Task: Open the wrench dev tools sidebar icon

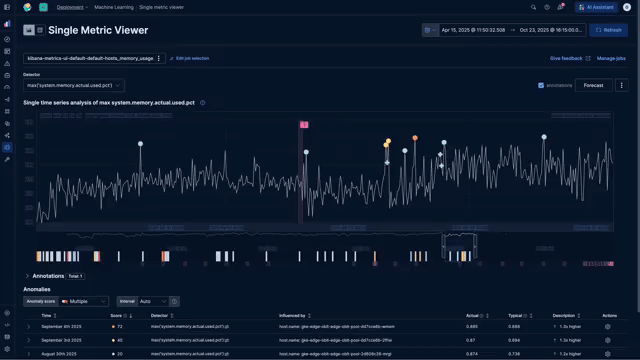Action: [x=7, y=160]
